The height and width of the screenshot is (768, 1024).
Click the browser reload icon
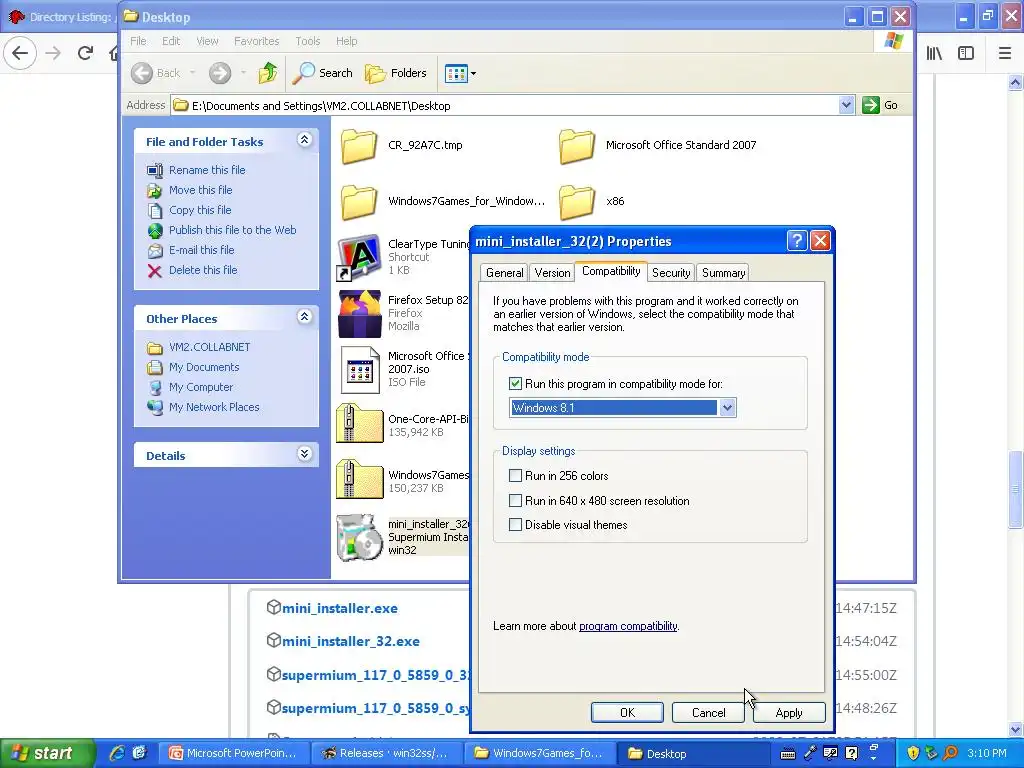tap(85, 53)
